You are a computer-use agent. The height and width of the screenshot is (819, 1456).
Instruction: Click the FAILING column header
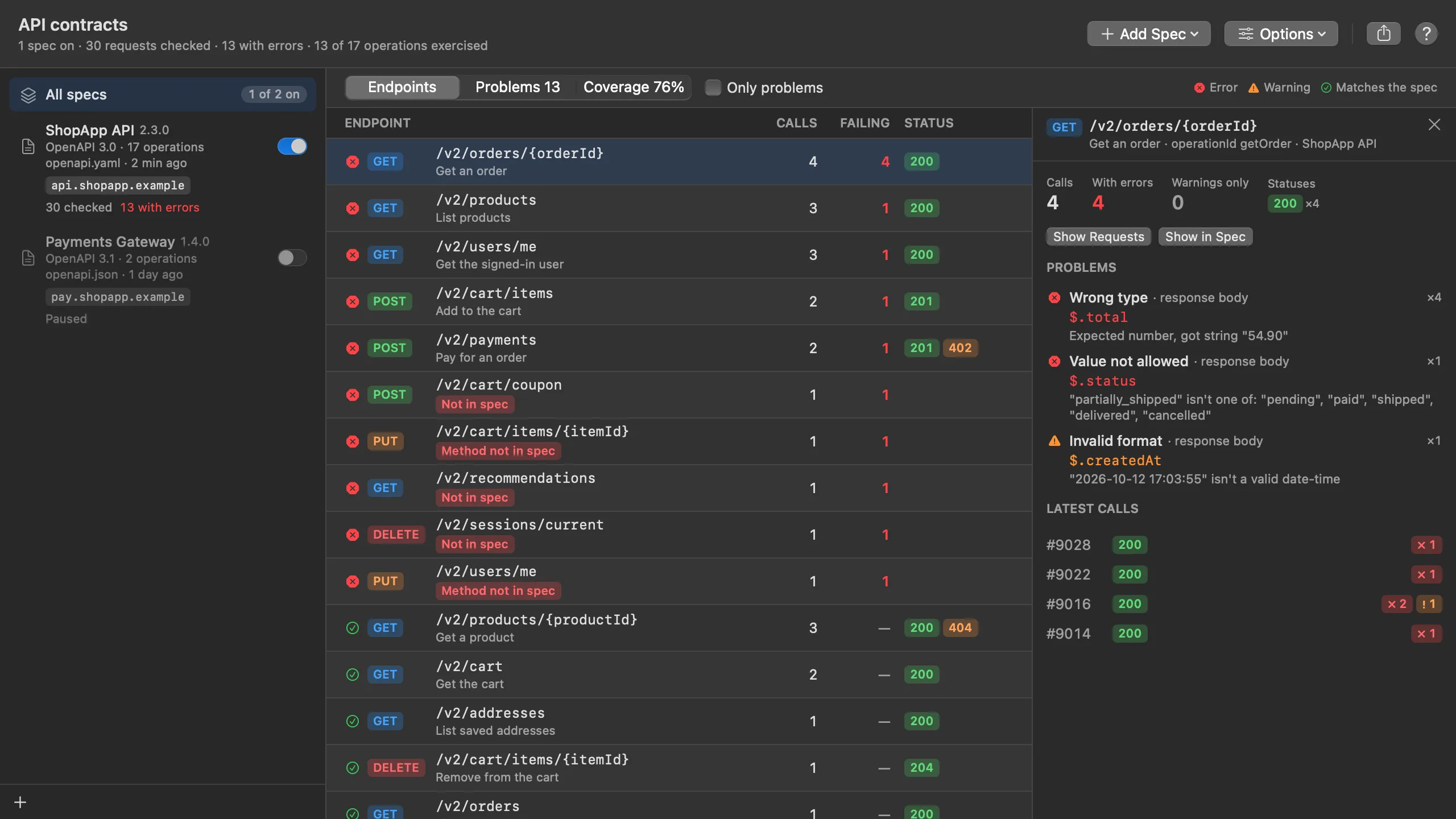click(864, 123)
